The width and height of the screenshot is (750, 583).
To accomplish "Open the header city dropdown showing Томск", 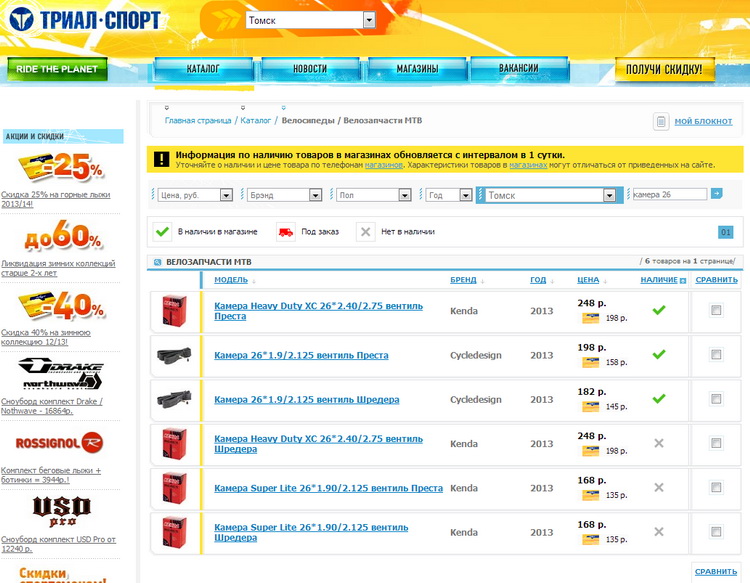I will tap(310, 20).
